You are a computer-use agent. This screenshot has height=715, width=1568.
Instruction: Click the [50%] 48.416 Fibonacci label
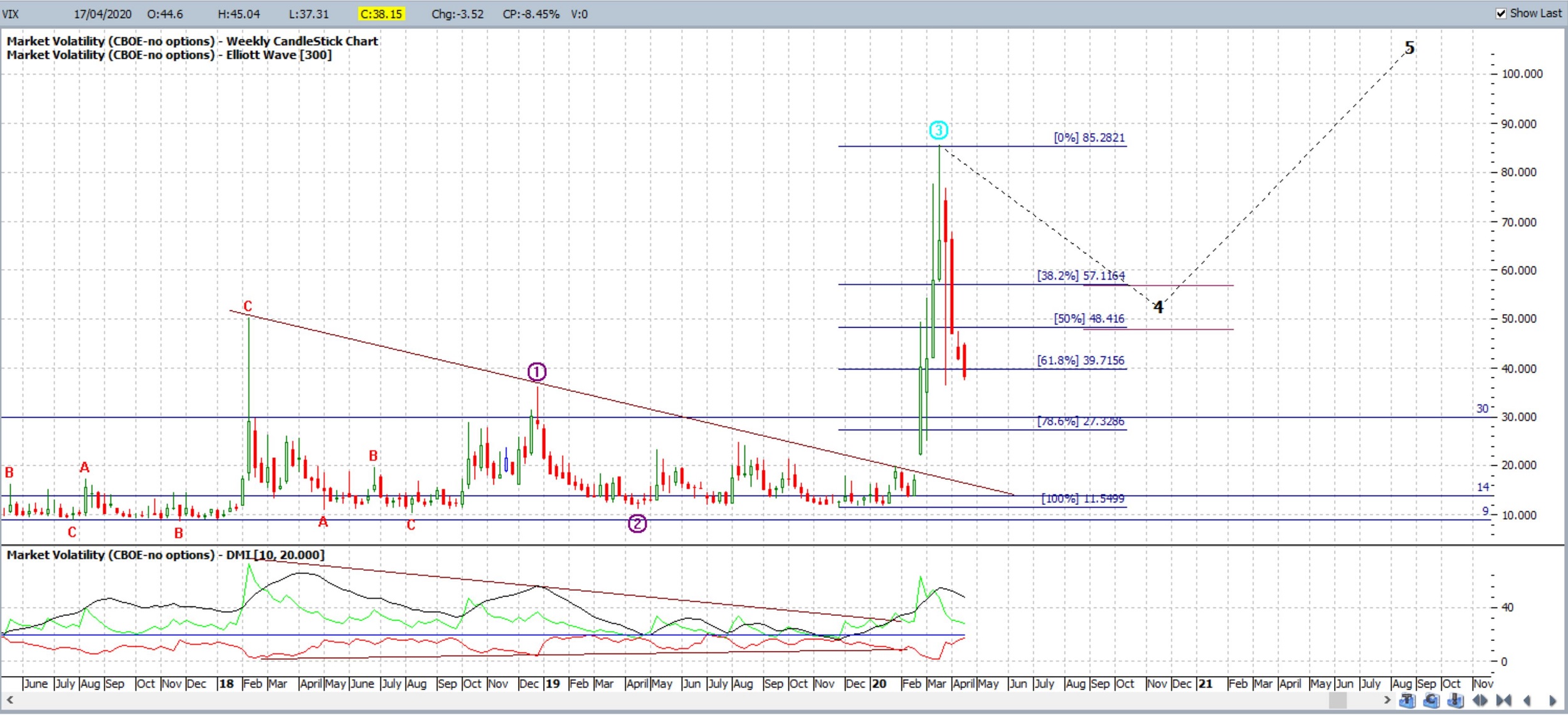click(1089, 318)
